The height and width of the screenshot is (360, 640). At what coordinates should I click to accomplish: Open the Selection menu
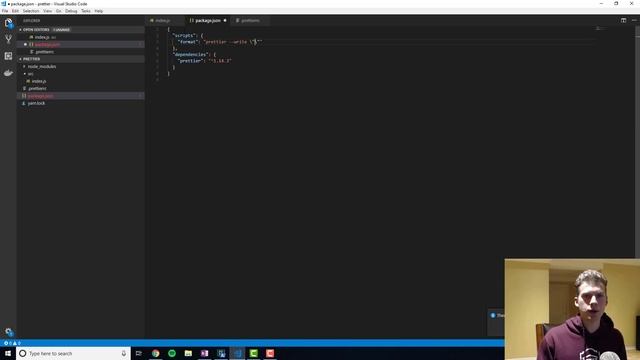31,11
